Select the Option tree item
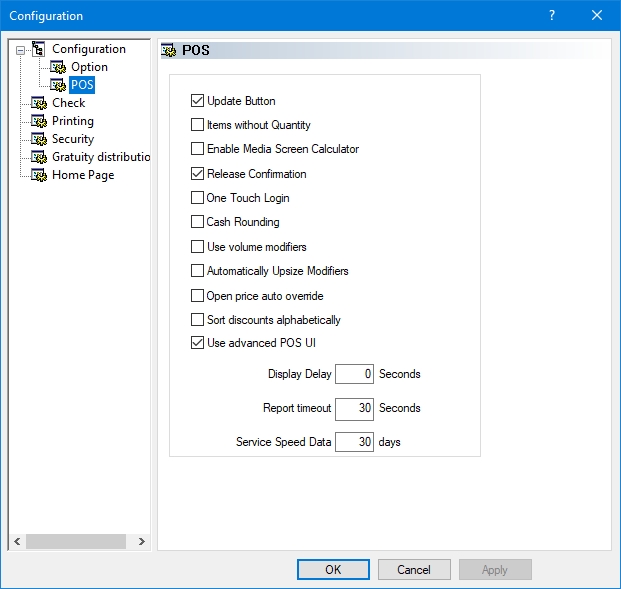Image resolution: width=621 pixels, height=589 pixels. (89, 67)
